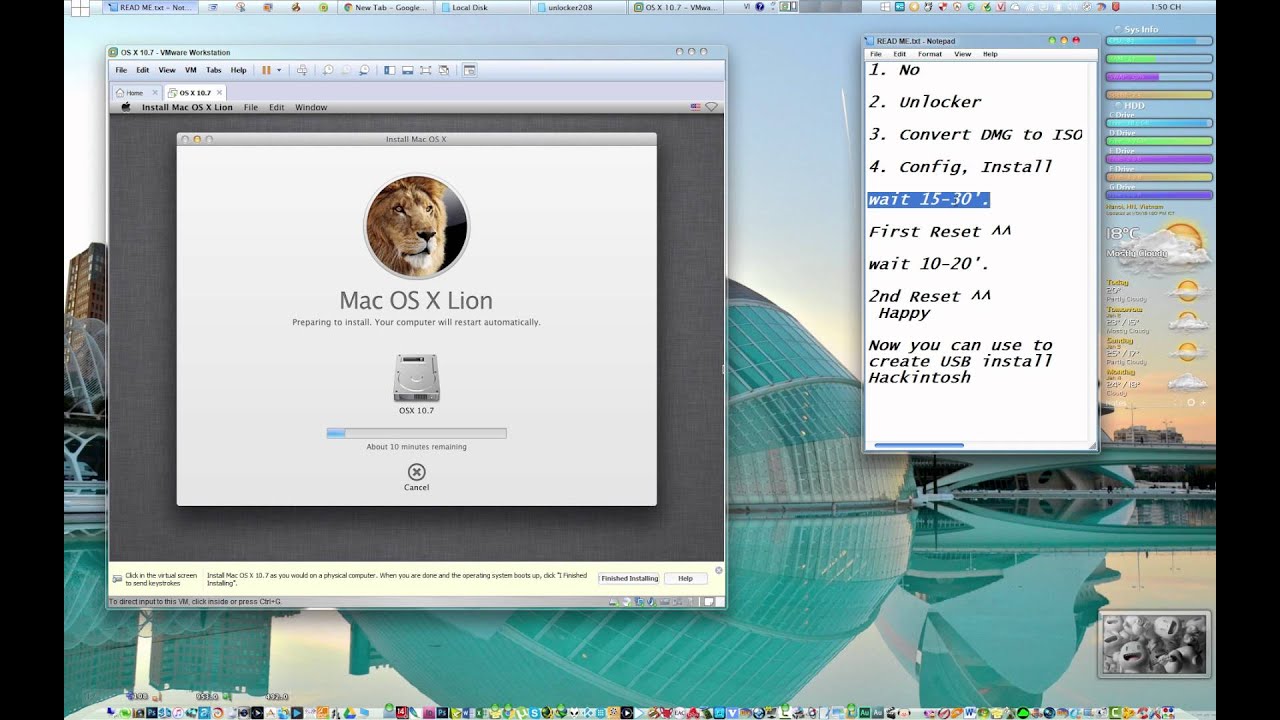Click the slideshow picture gadget thumbnail
Viewport: 1280px width, 720px height.
1155,644
